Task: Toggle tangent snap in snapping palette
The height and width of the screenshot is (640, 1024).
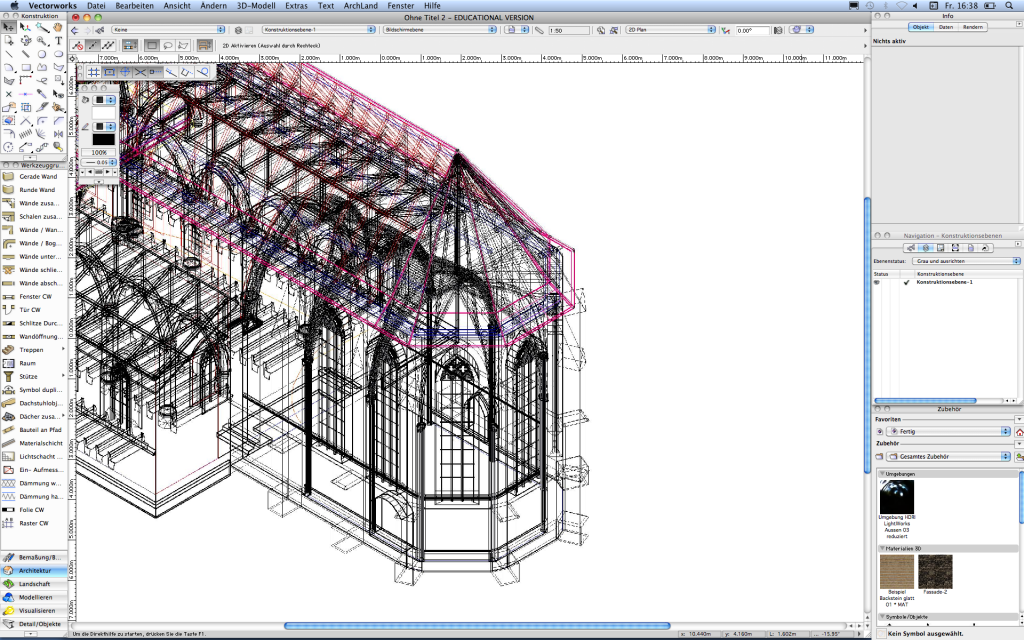Action: [x=202, y=72]
